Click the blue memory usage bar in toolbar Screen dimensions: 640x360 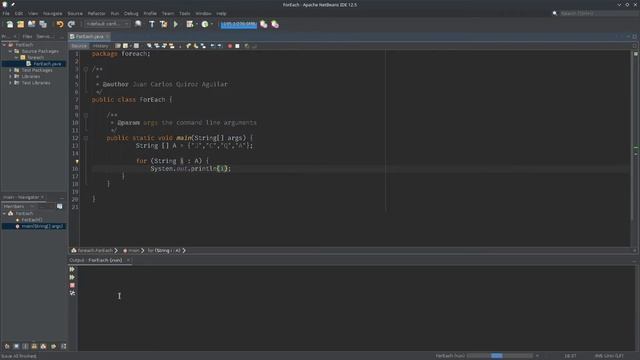(239, 24)
